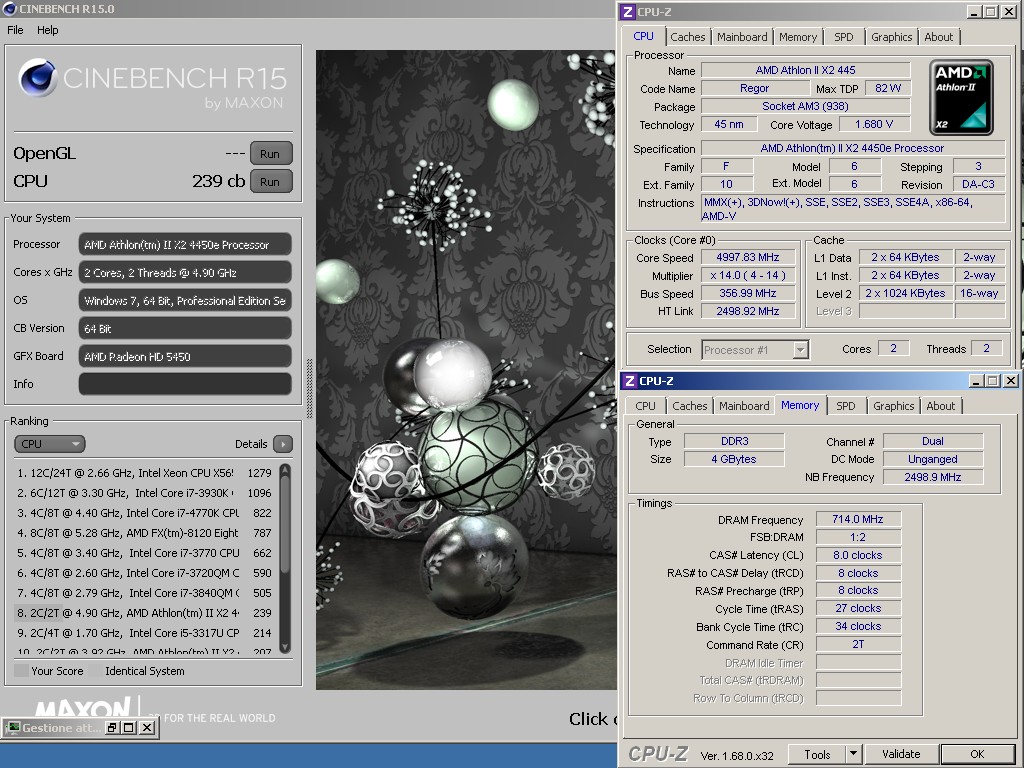The image size is (1024, 768).
Task: Select ranking entry Intel Core i7-3840QM
Action: [144, 593]
